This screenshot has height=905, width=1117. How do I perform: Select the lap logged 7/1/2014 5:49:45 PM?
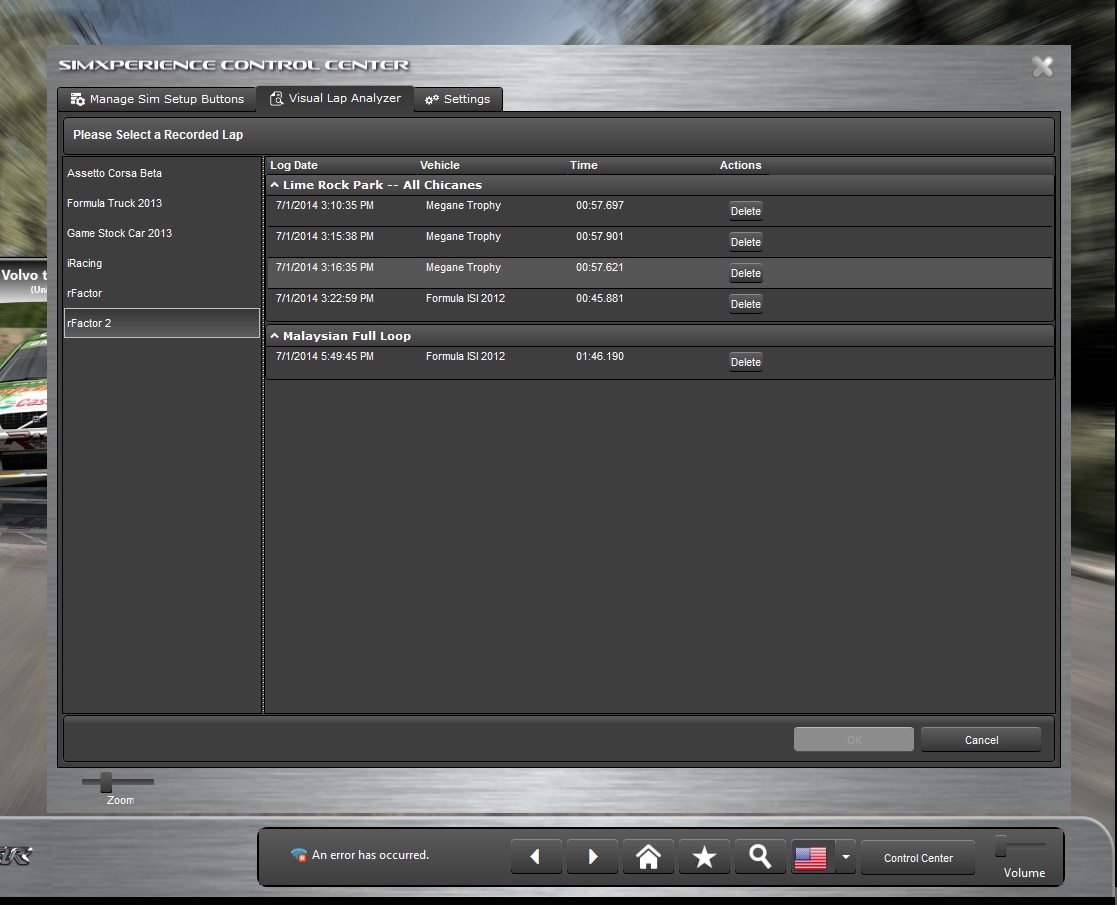pos(660,363)
